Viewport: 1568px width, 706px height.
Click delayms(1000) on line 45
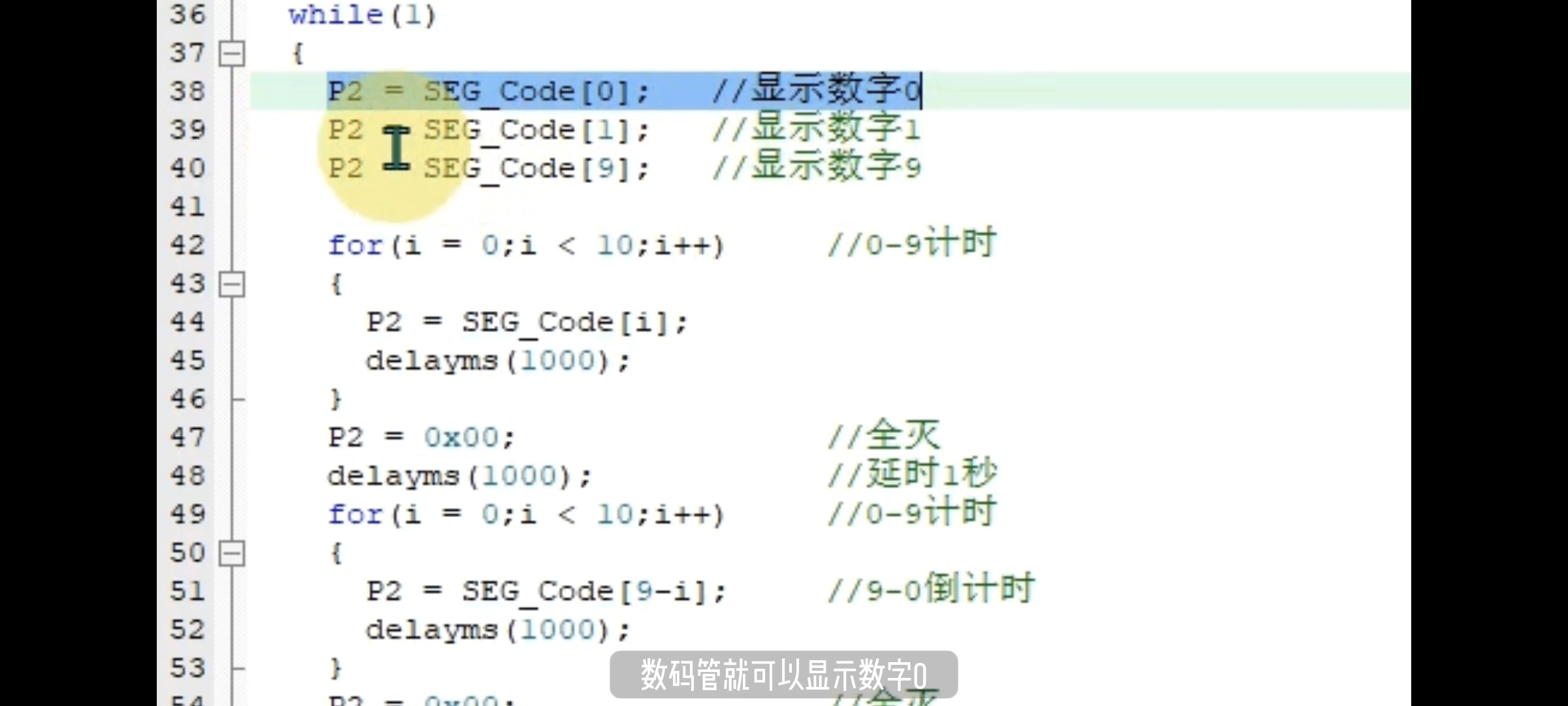[497, 361]
